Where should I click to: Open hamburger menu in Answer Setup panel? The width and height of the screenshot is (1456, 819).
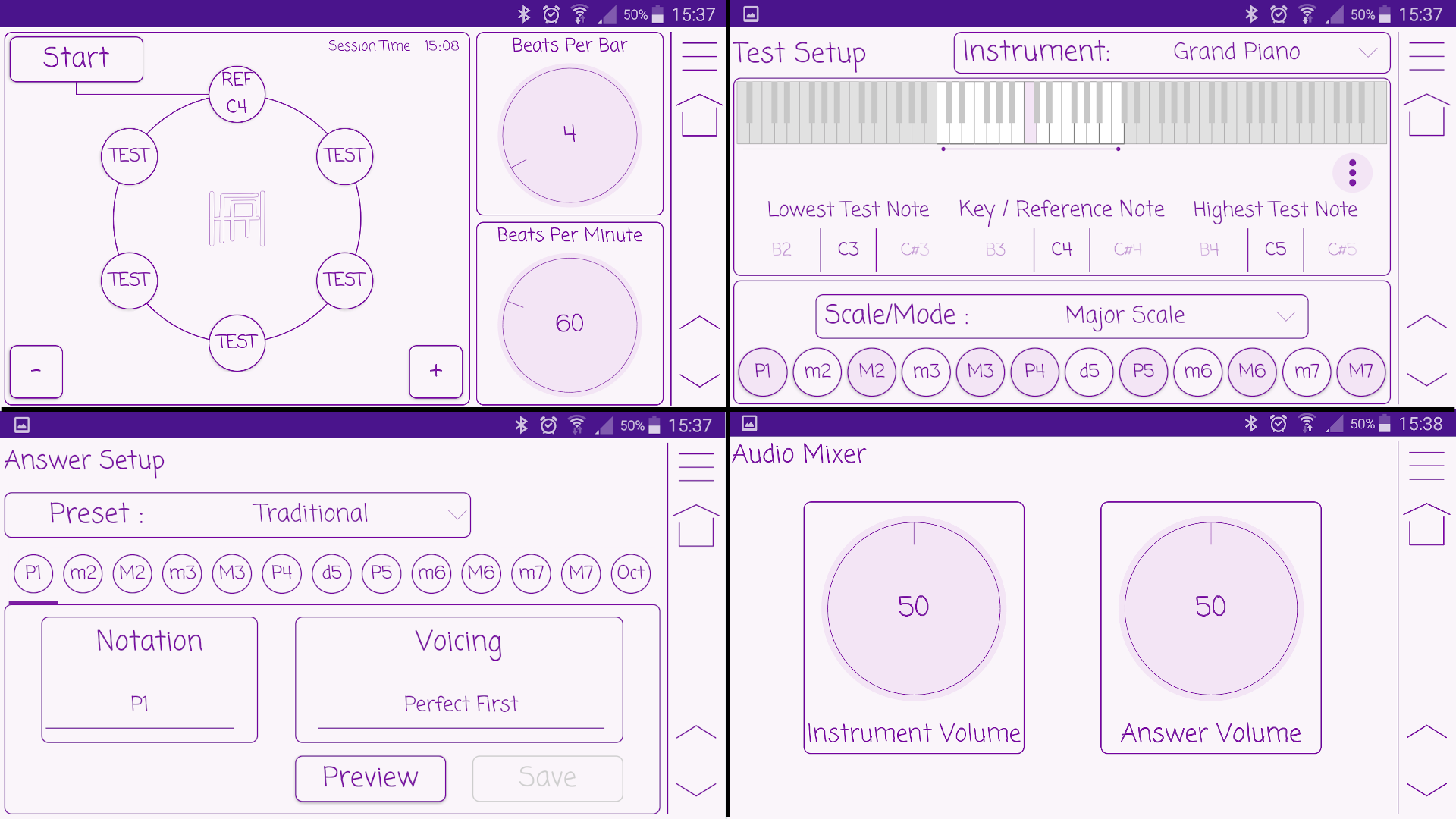[x=696, y=466]
